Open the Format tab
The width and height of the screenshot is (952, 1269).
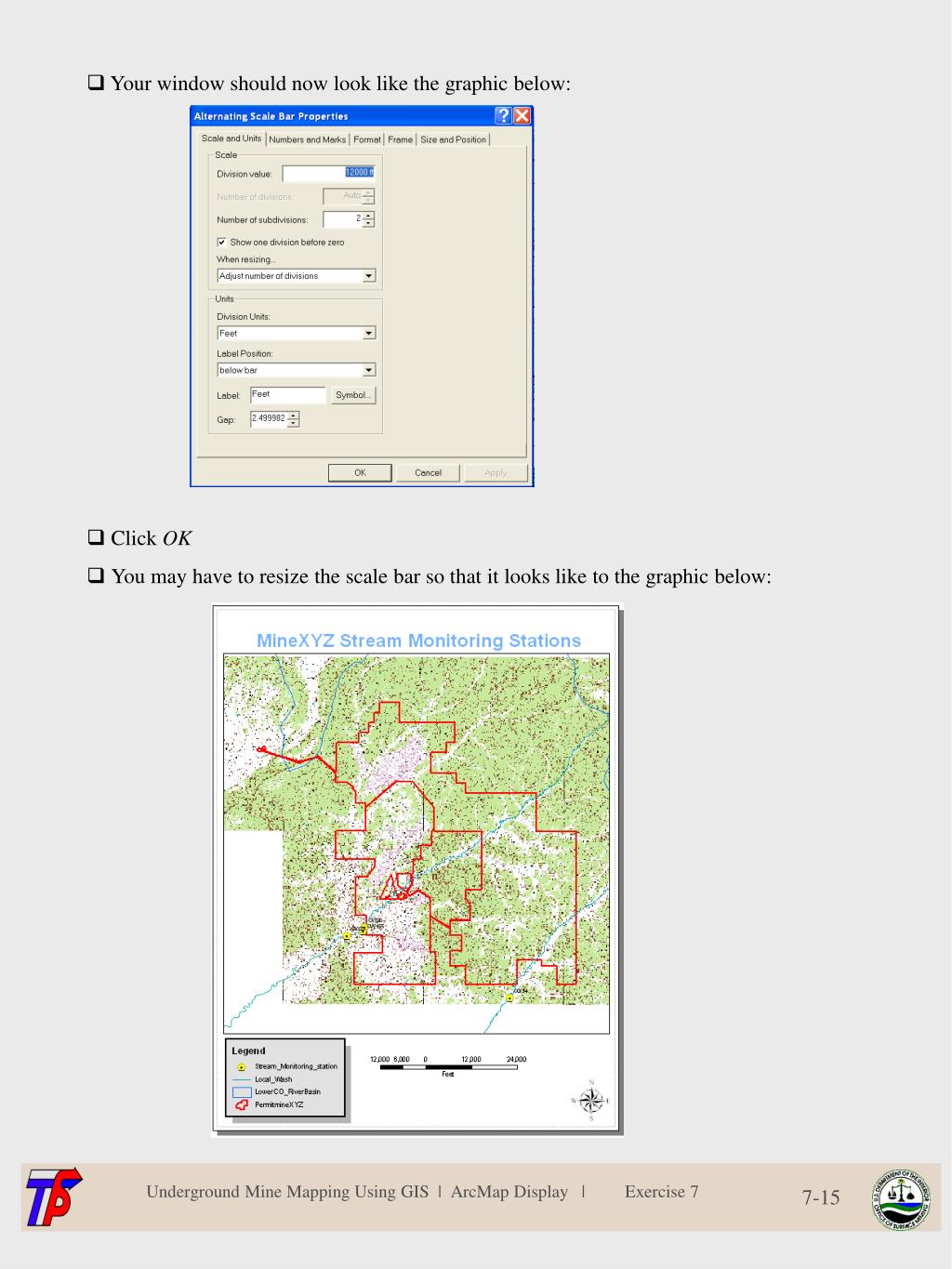pos(367,139)
